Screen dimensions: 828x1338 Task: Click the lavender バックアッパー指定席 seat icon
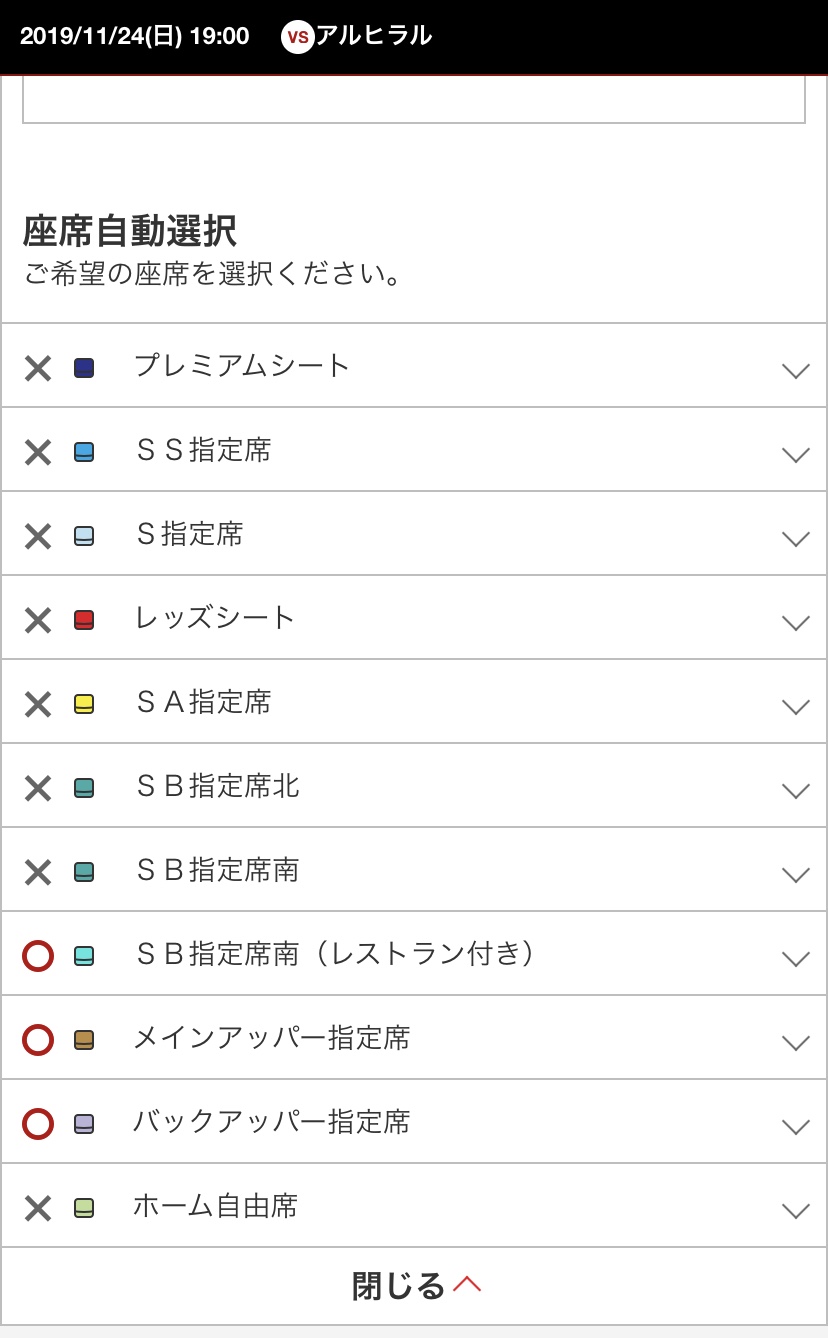[84, 1124]
